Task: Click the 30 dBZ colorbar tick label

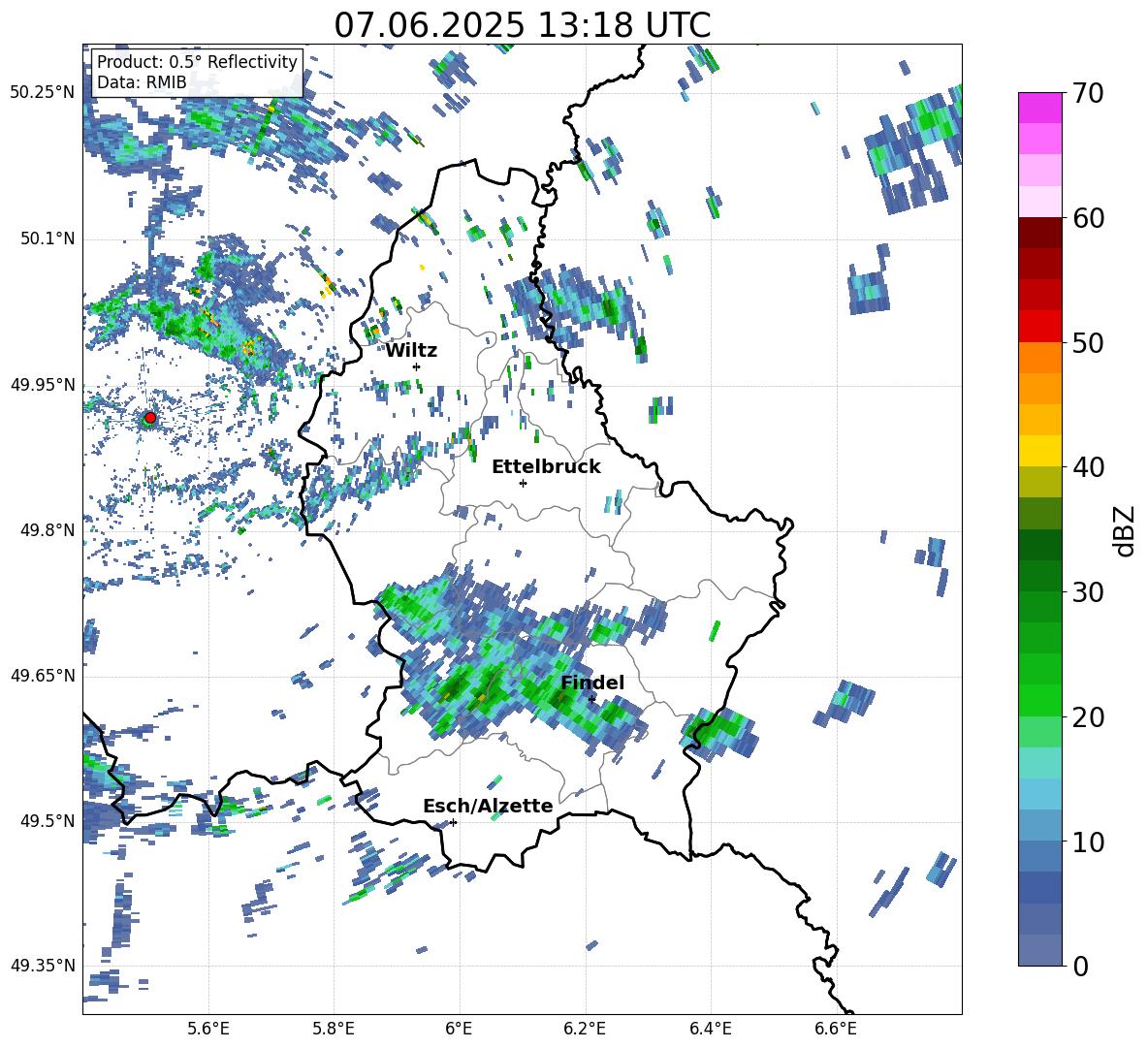Action: tap(1087, 592)
